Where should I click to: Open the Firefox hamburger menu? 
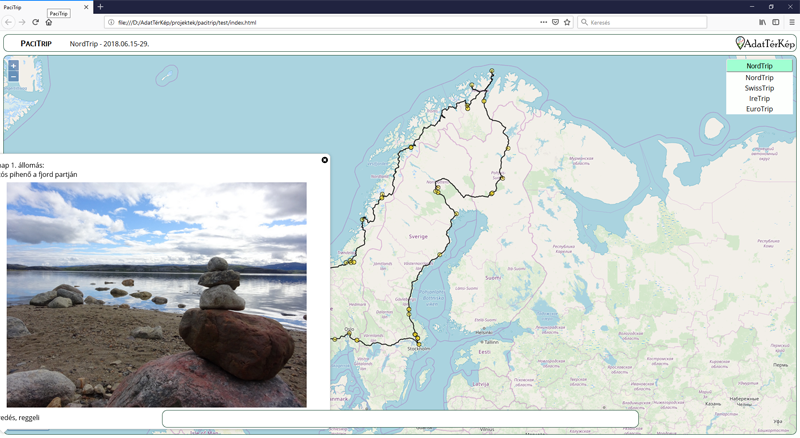point(792,22)
